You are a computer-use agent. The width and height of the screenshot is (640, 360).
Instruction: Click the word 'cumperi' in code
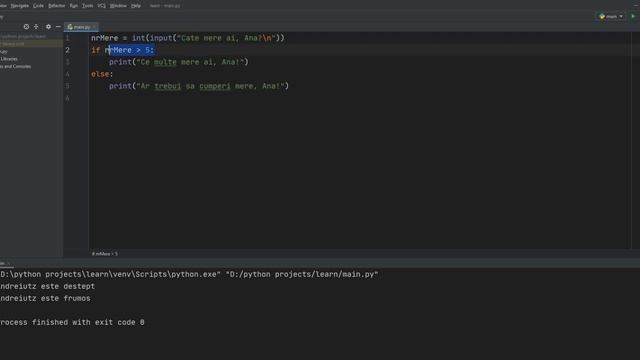pyautogui.click(x=215, y=86)
